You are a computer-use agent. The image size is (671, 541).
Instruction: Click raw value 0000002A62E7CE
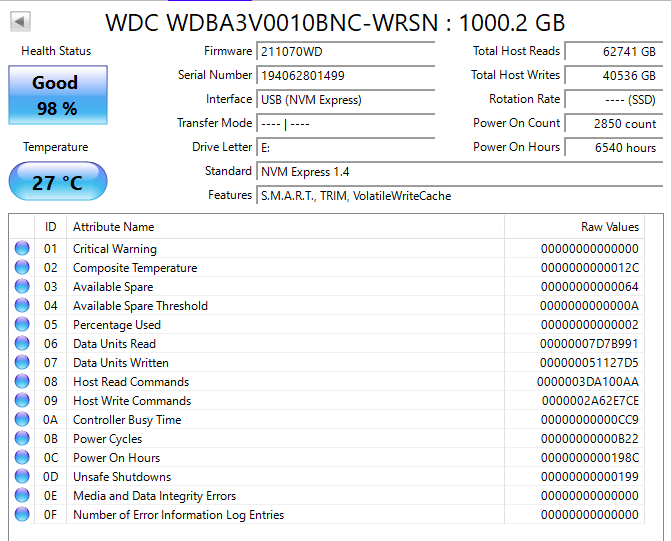point(590,401)
